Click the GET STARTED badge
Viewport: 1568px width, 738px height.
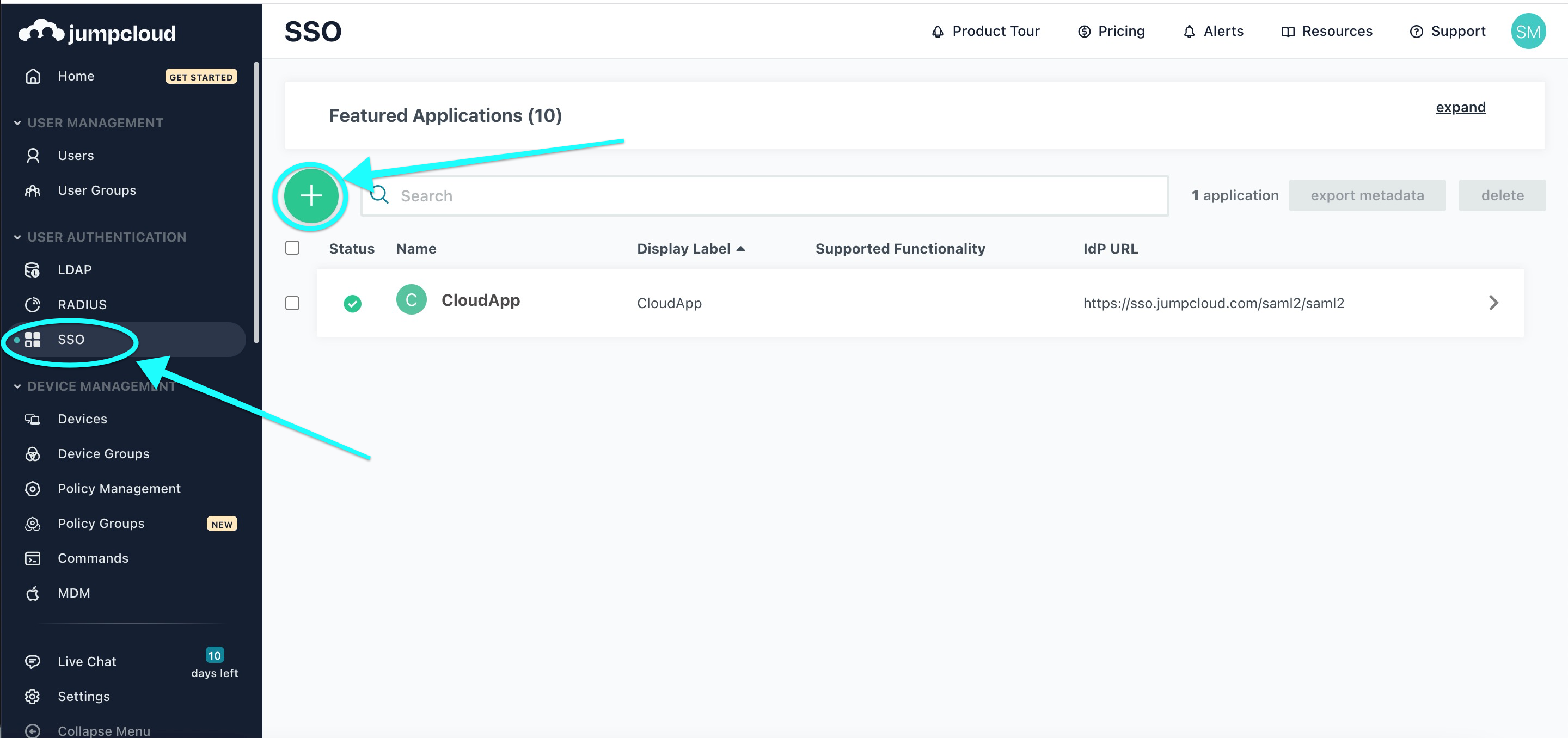coord(201,77)
